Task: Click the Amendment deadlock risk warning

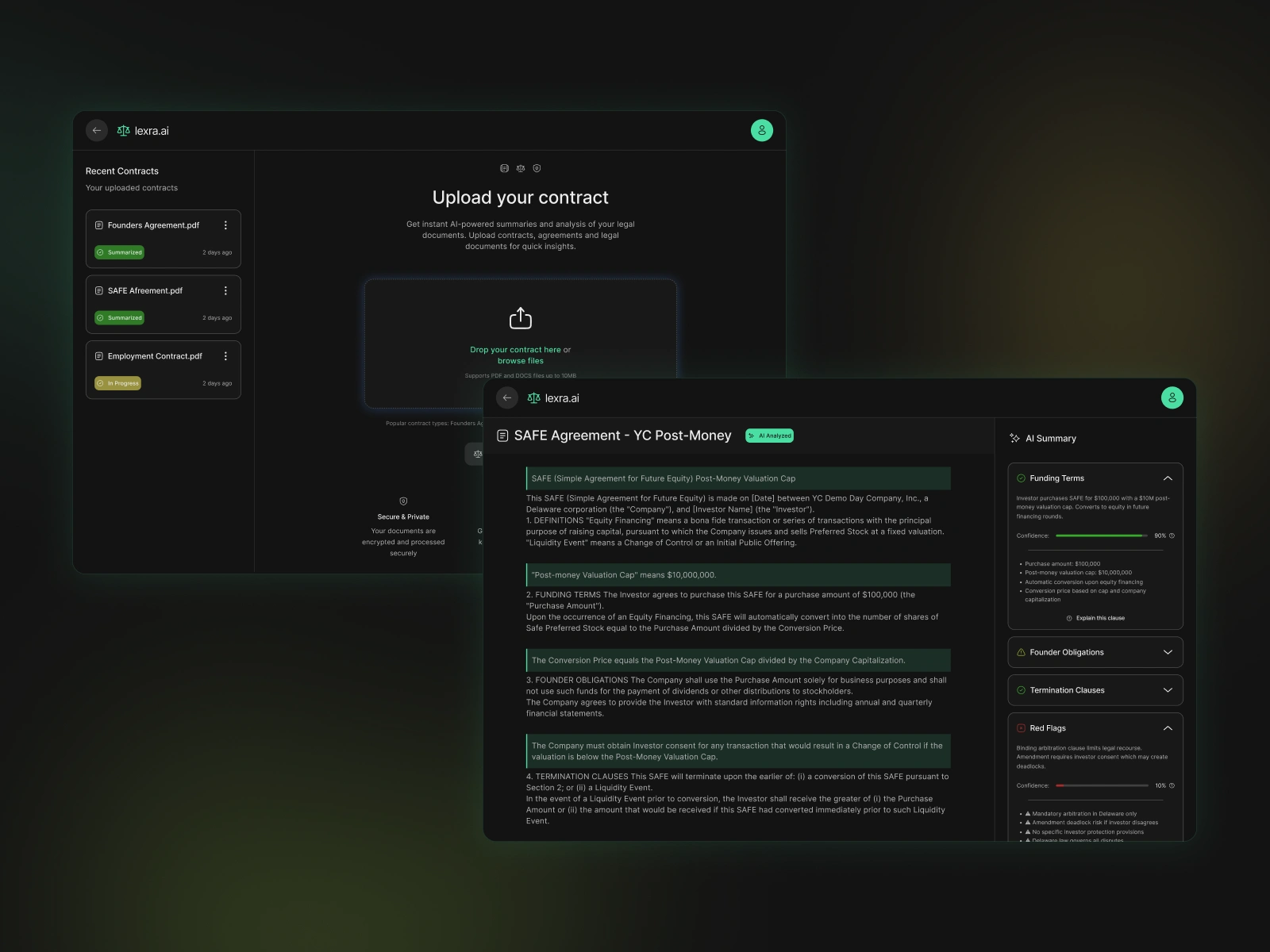Action: pyautogui.click(x=1091, y=823)
